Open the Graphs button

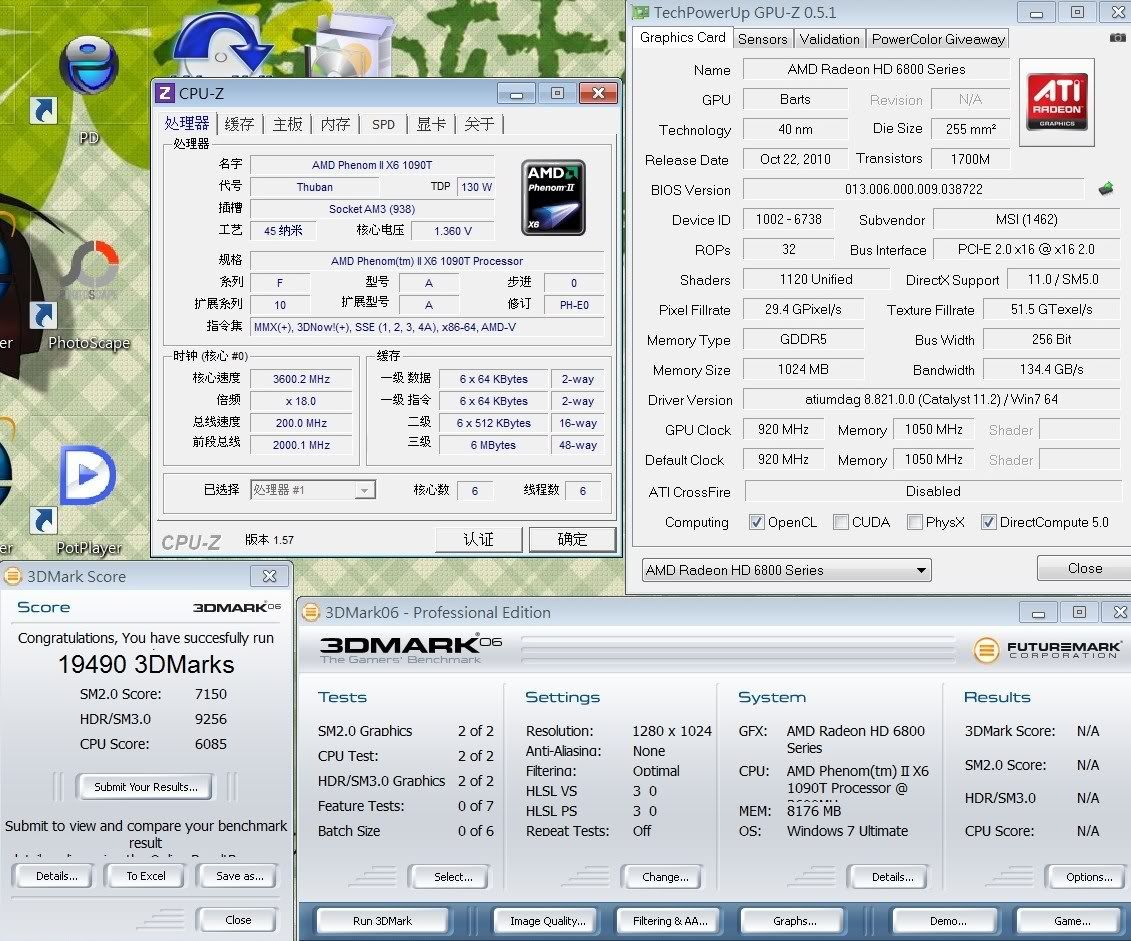(x=794, y=921)
